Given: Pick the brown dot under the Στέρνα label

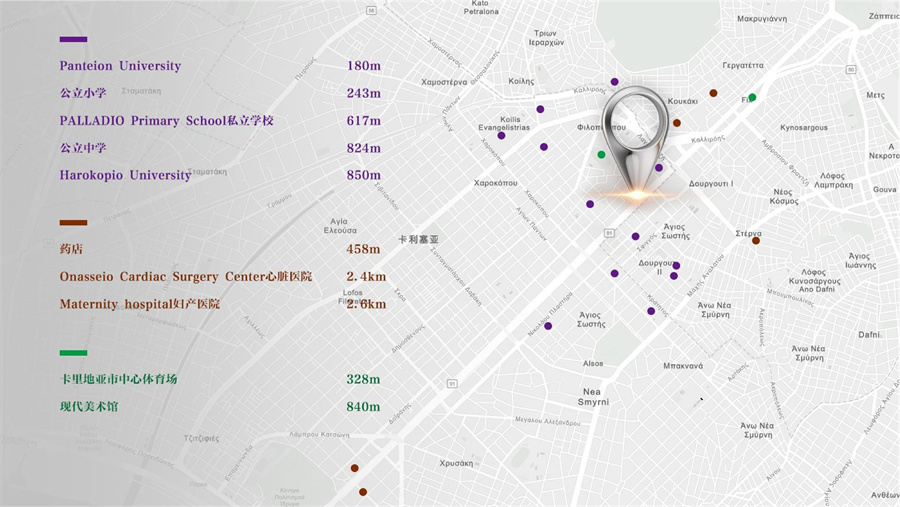Looking at the screenshot, I should tap(756, 241).
